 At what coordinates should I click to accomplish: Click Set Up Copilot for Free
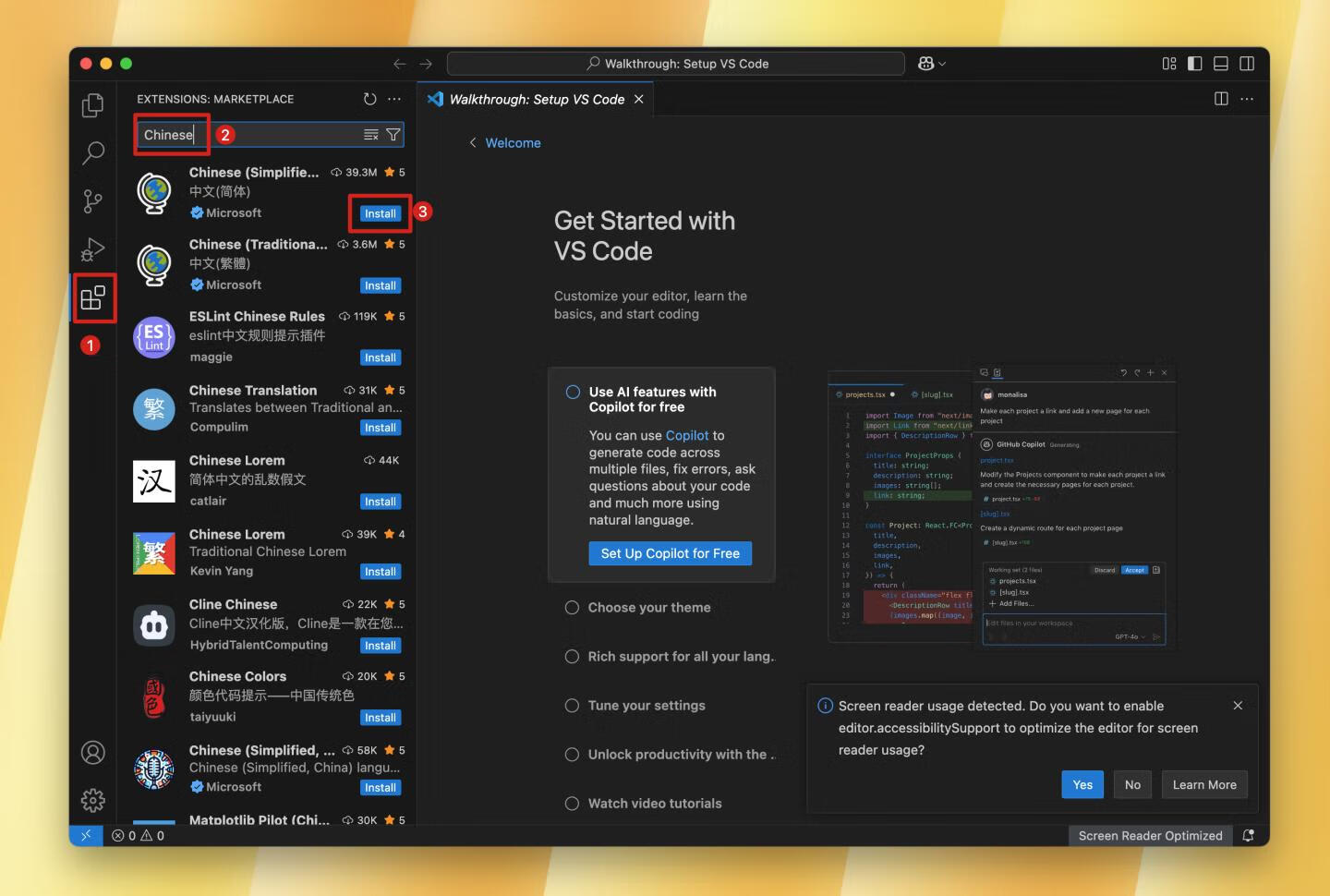click(x=670, y=553)
